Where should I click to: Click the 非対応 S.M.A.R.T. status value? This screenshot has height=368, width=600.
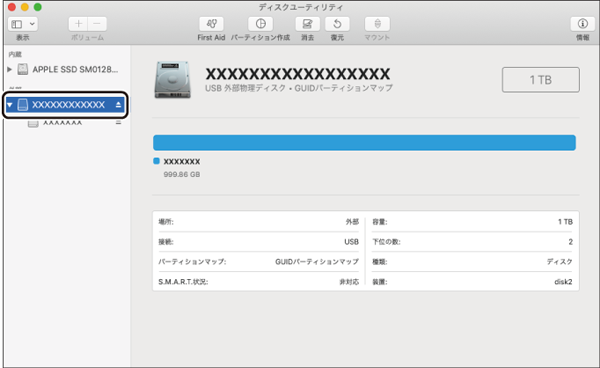(x=349, y=282)
